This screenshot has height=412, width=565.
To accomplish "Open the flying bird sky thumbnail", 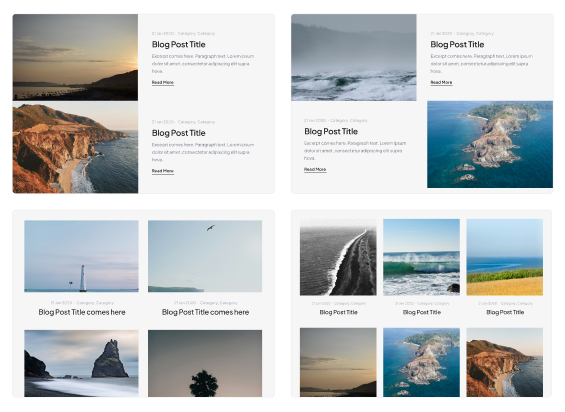I will (x=205, y=256).
